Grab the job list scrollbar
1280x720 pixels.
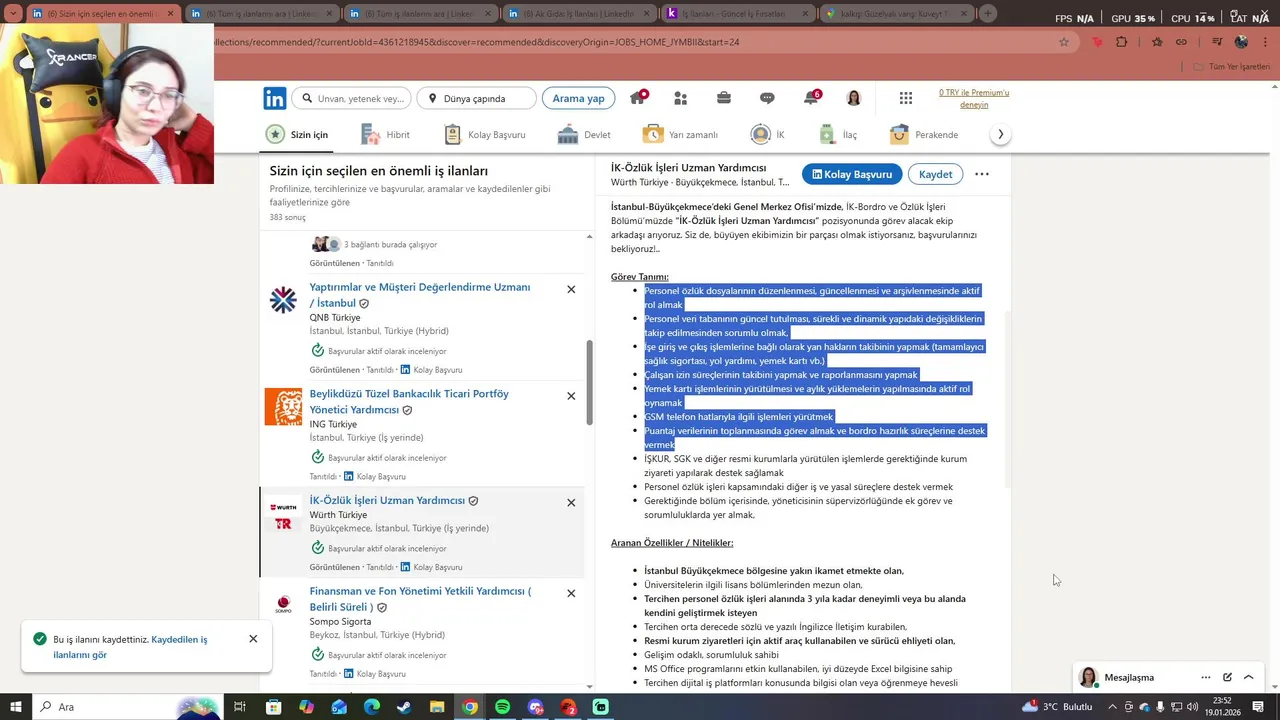[589, 382]
